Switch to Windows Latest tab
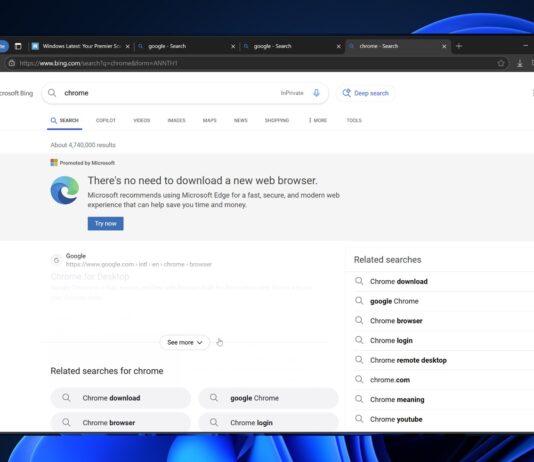Image resolution: width=534 pixels, height=462 pixels. pyautogui.click(x=80, y=46)
